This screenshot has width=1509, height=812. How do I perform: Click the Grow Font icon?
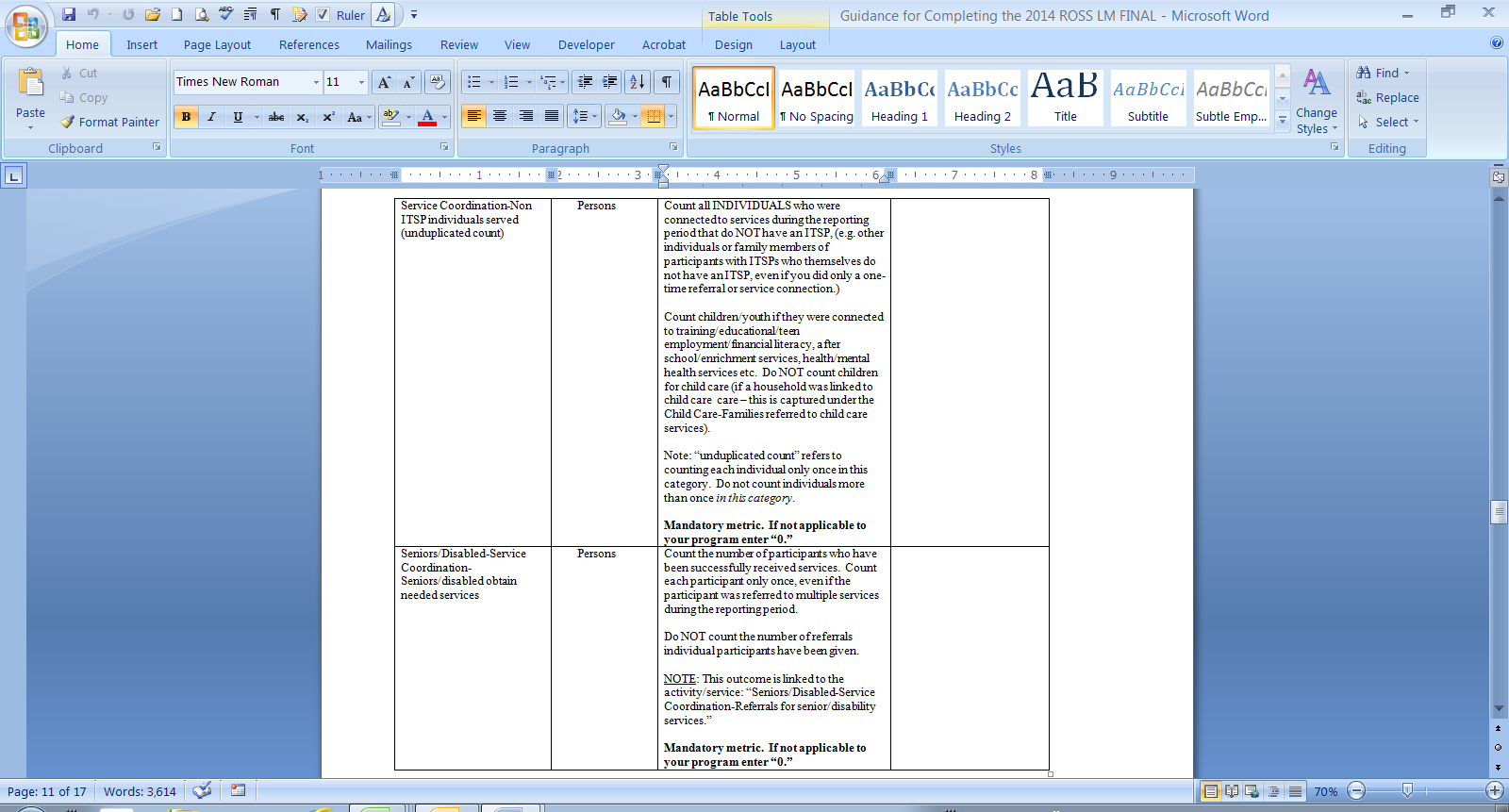(x=384, y=82)
